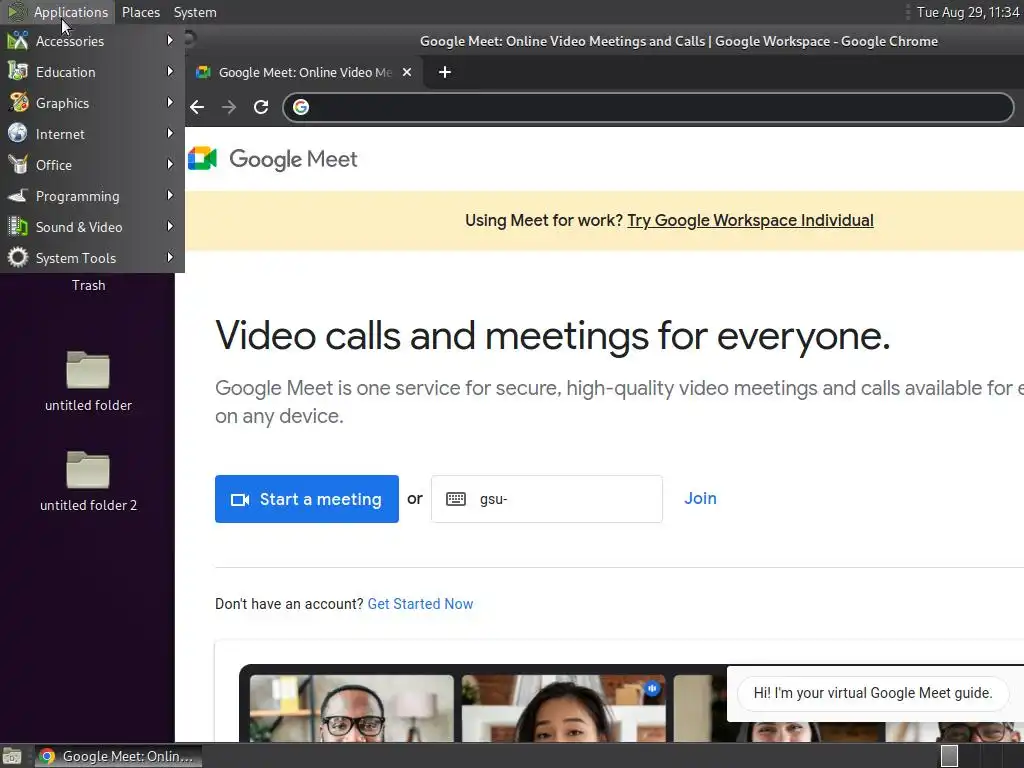Click the woman's video thumbnail
This screenshot has height=768, width=1024.
point(564,709)
